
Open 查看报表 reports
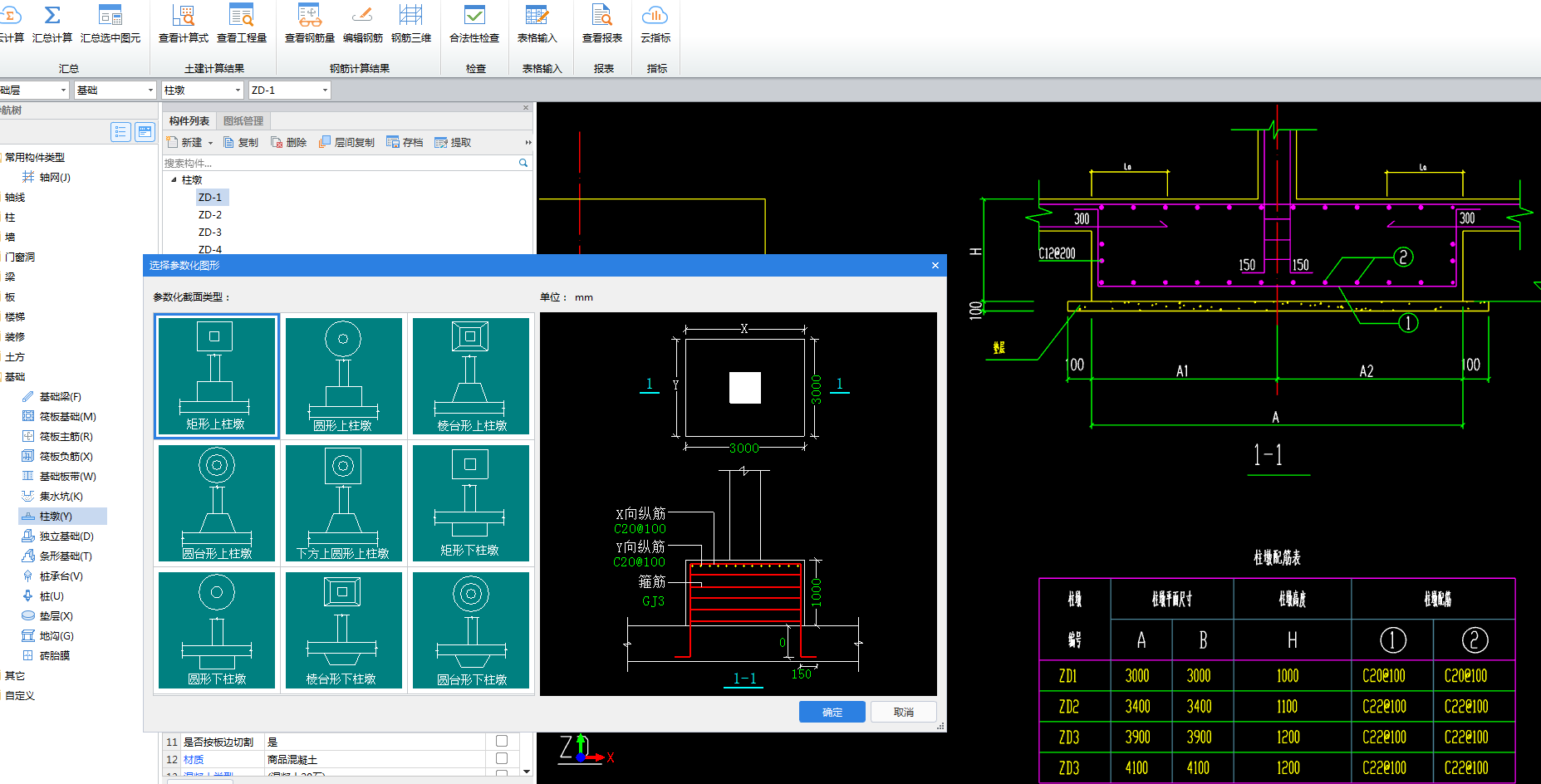[602, 23]
